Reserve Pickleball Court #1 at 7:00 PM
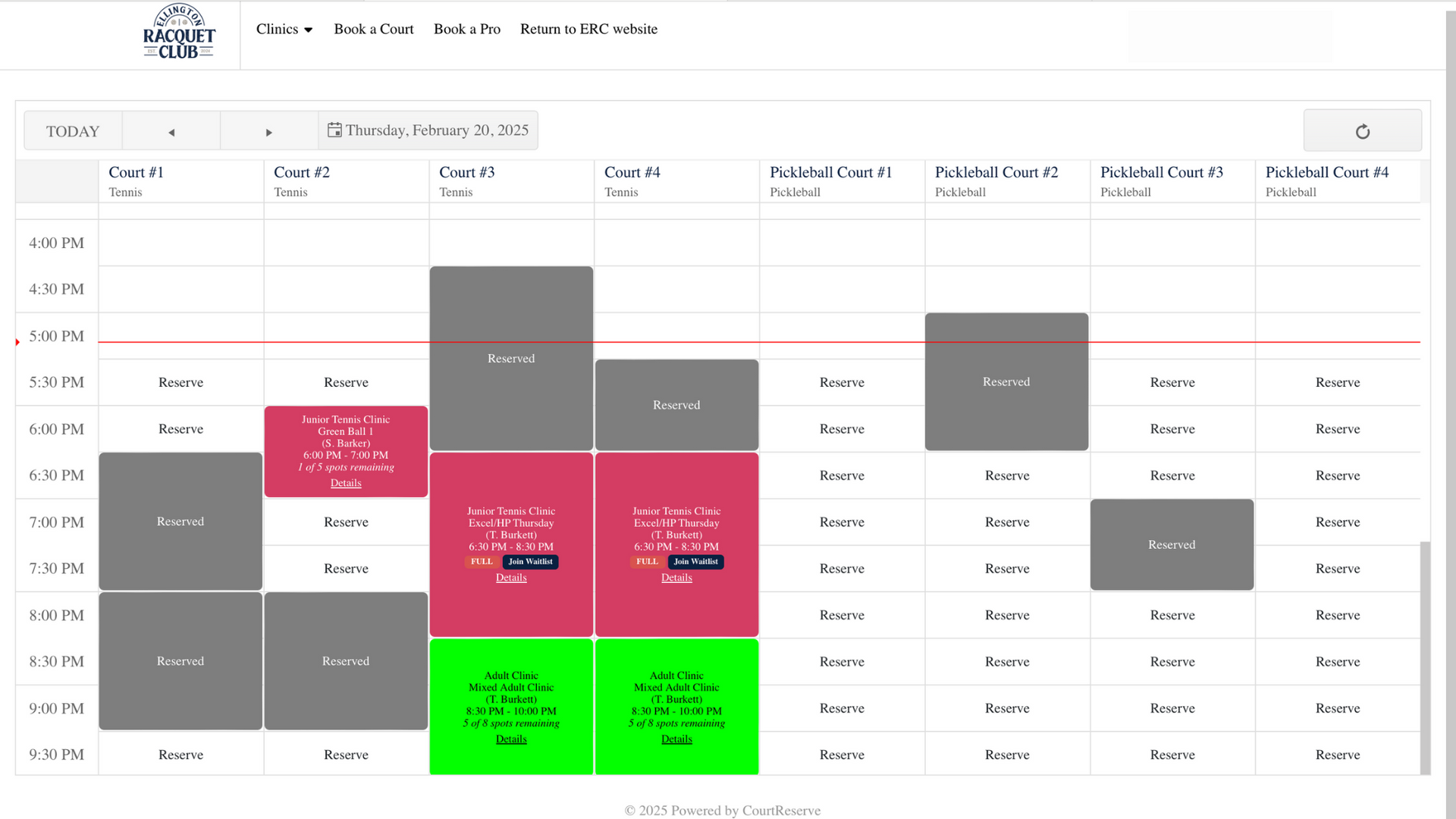The width and height of the screenshot is (1456, 819). [842, 522]
